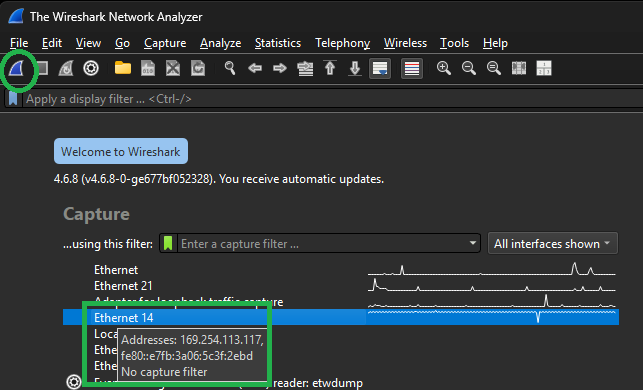Toggle packet list colorization
Image resolution: width=643 pixels, height=390 pixels.
[x=412, y=68]
